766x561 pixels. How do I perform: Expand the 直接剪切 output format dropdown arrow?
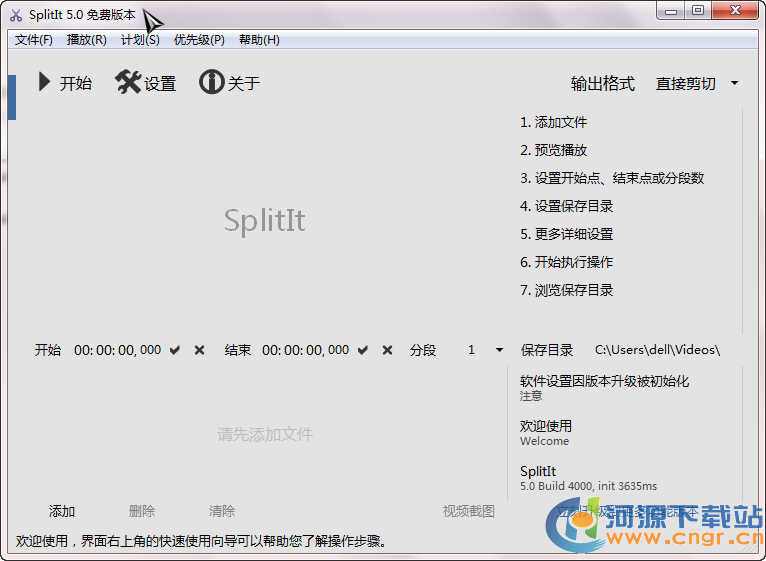pyautogui.click(x=734, y=83)
